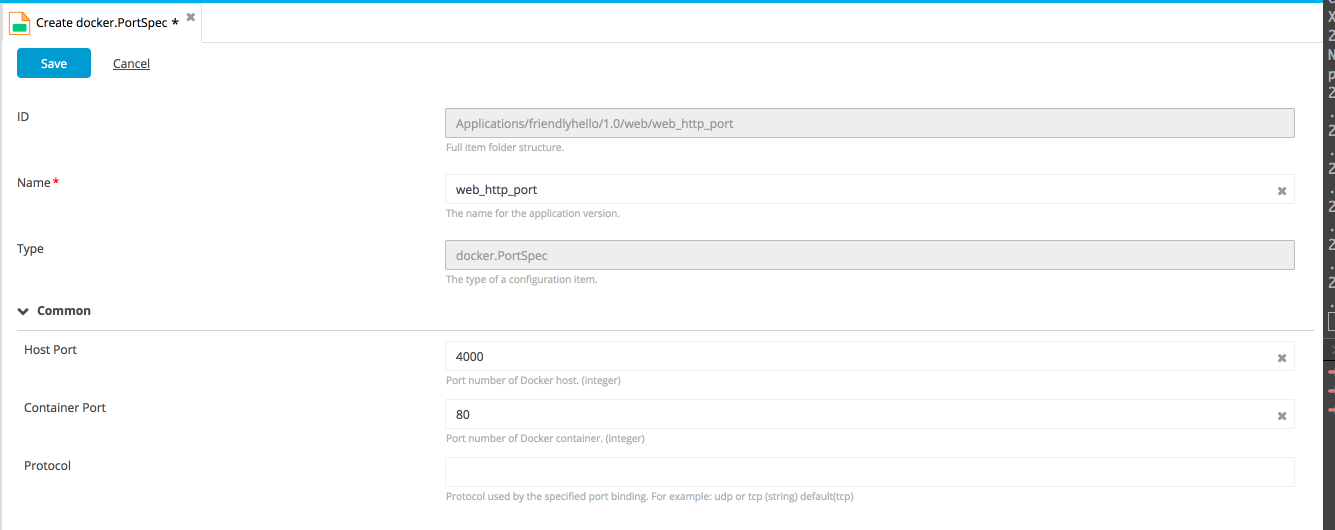Close the Create docker.PortSpec tab
The width and height of the screenshot is (1335, 530).
[x=191, y=18]
